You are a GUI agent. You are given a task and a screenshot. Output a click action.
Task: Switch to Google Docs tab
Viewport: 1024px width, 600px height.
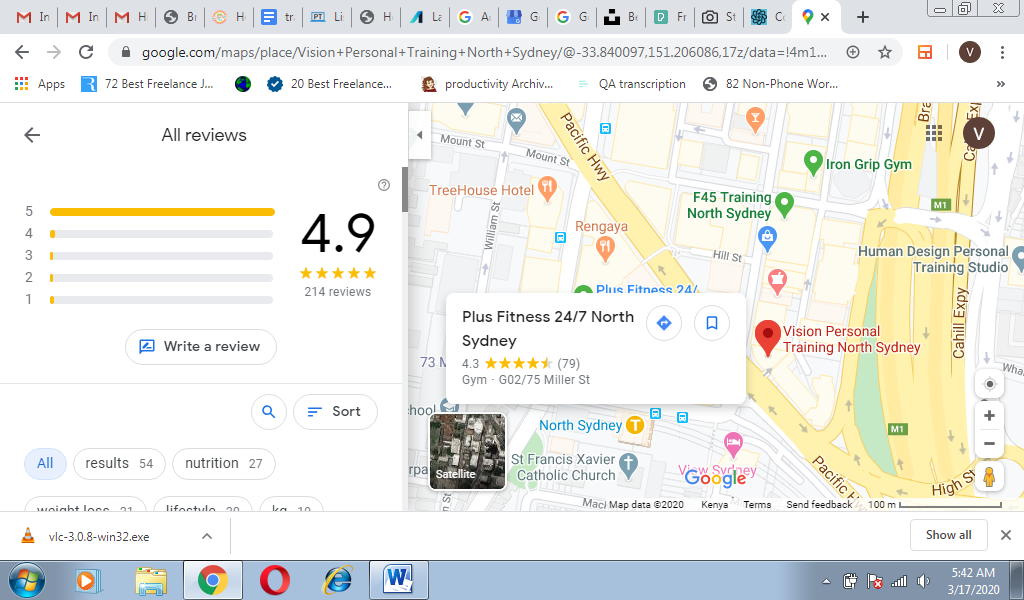click(278, 17)
